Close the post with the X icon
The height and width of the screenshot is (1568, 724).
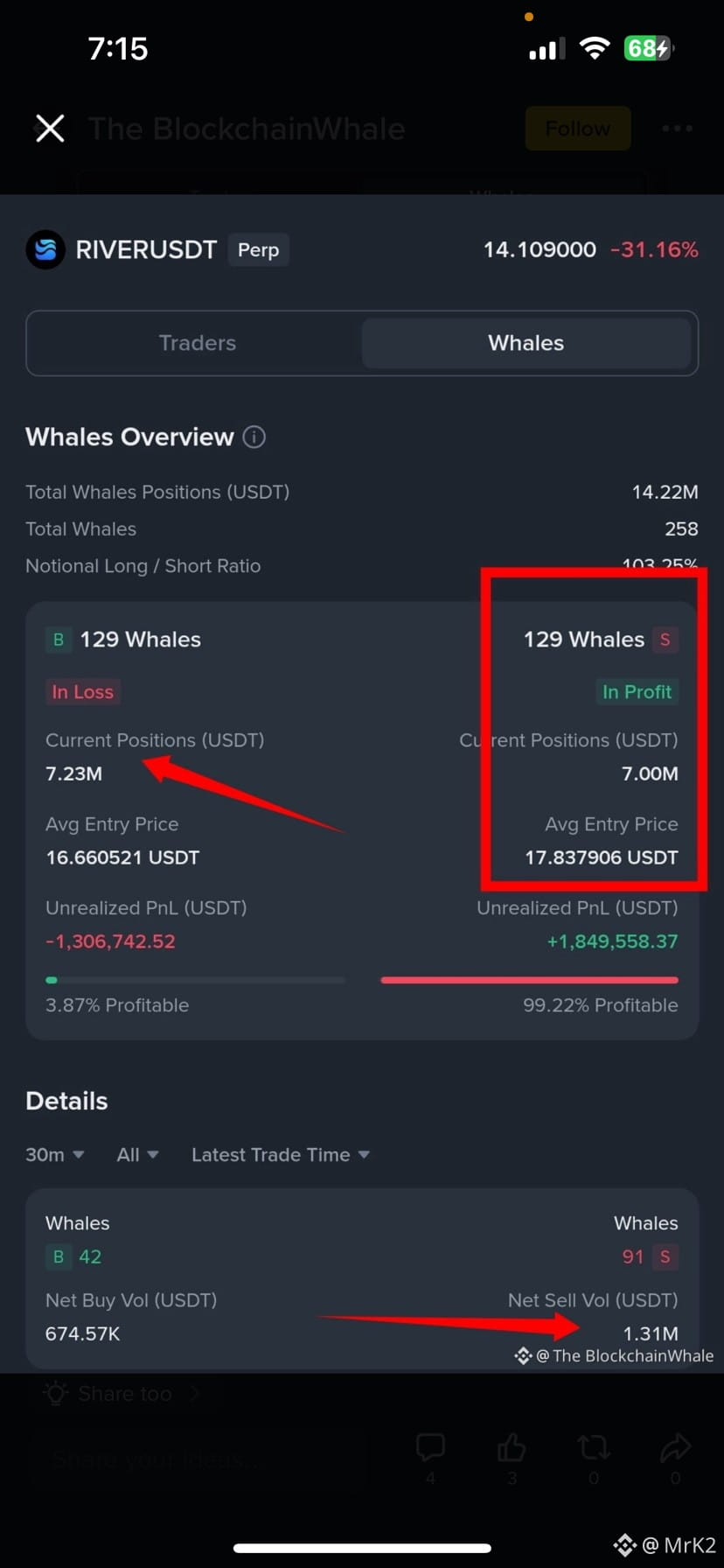(x=50, y=129)
